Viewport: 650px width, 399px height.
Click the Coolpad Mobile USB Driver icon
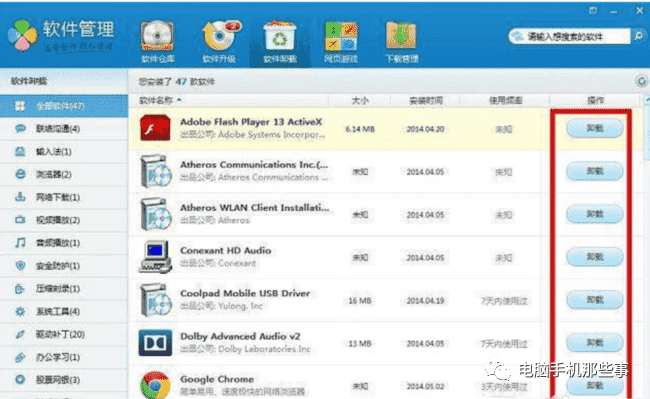tap(155, 300)
